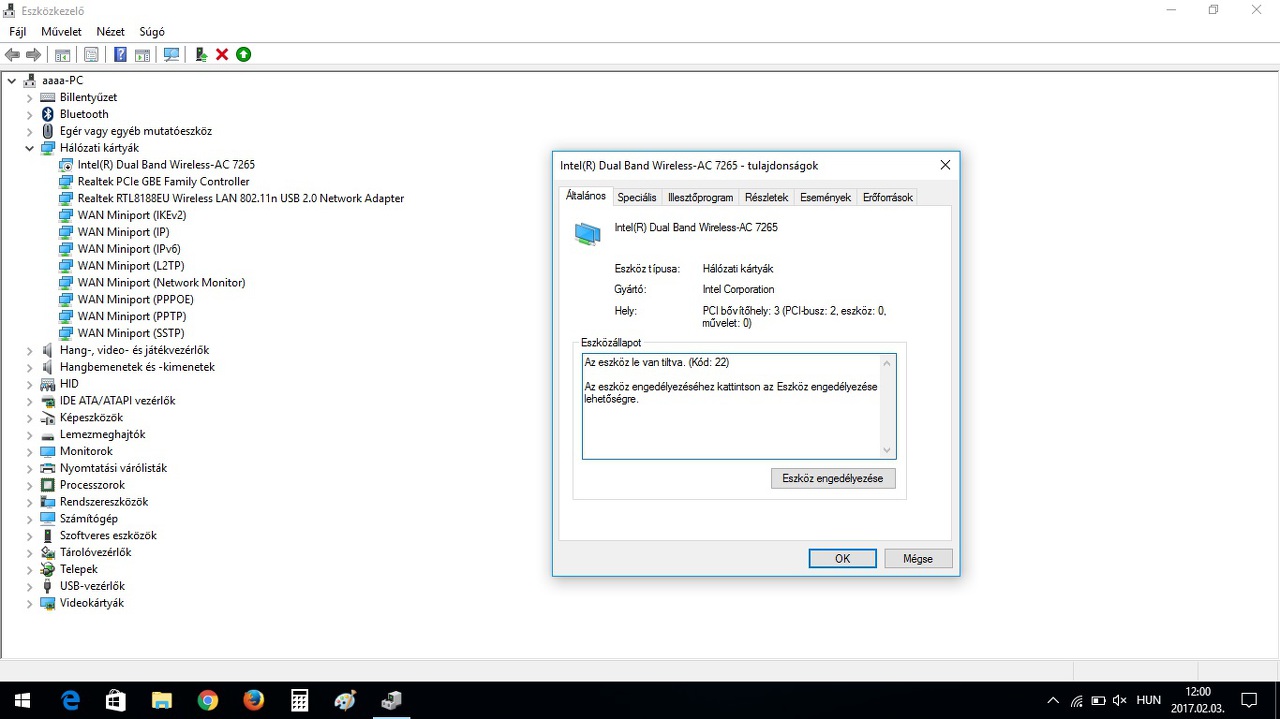Toggle the action pane toolbar icon
The image size is (1280, 719).
coord(142,55)
